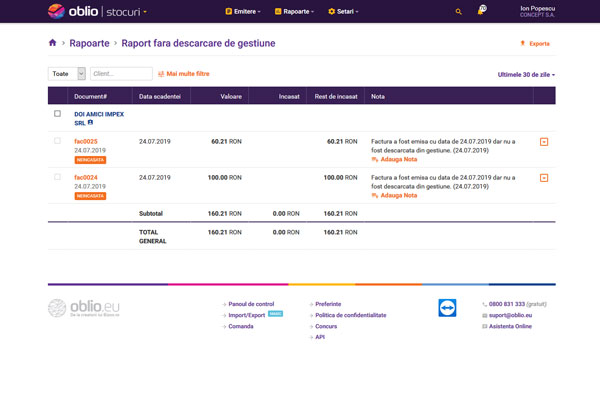Tick the checkbox for invoice fac0025
The width and height of the screenshot is (600, 414).
point(57,141)
